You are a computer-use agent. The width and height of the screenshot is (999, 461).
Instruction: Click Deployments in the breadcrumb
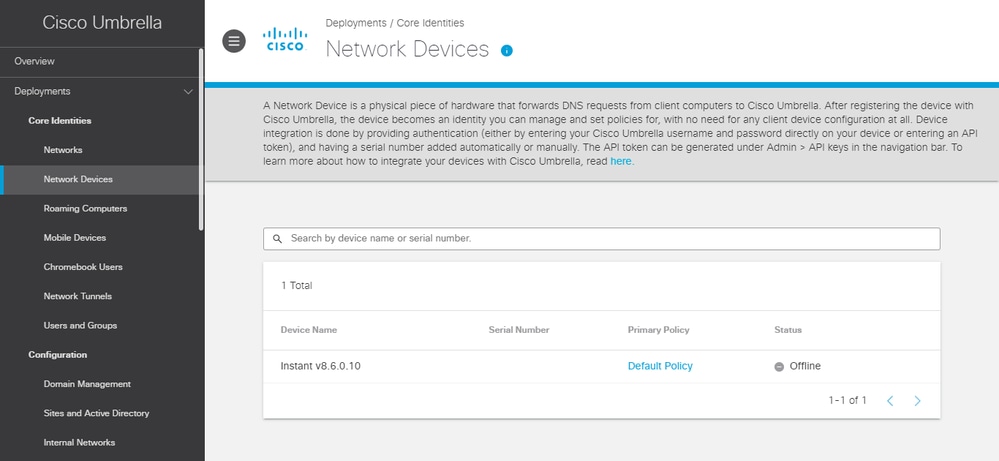click(x=356, y=23)
